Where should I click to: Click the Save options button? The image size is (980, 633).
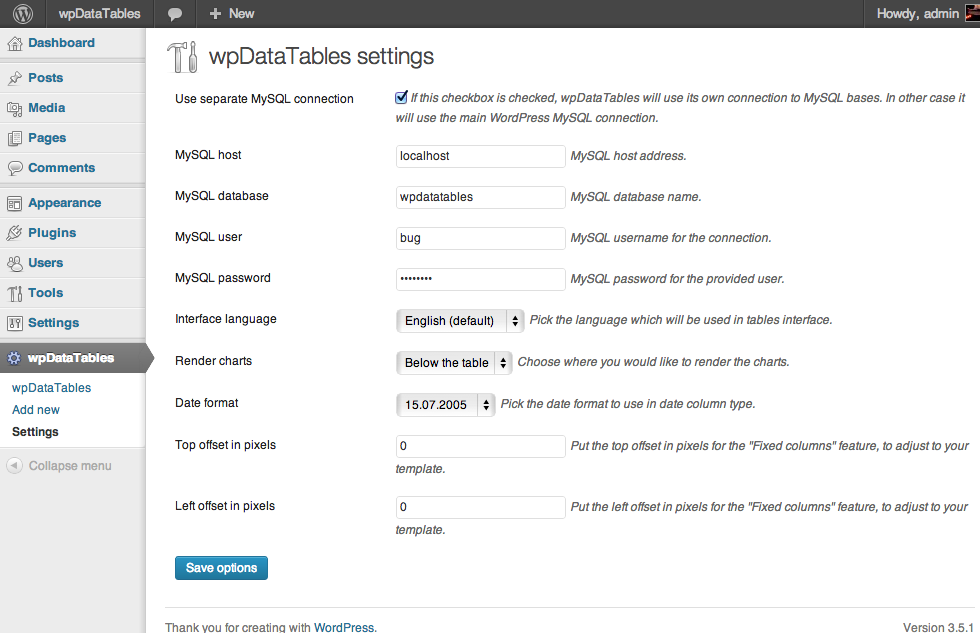[x=221, y=568]
